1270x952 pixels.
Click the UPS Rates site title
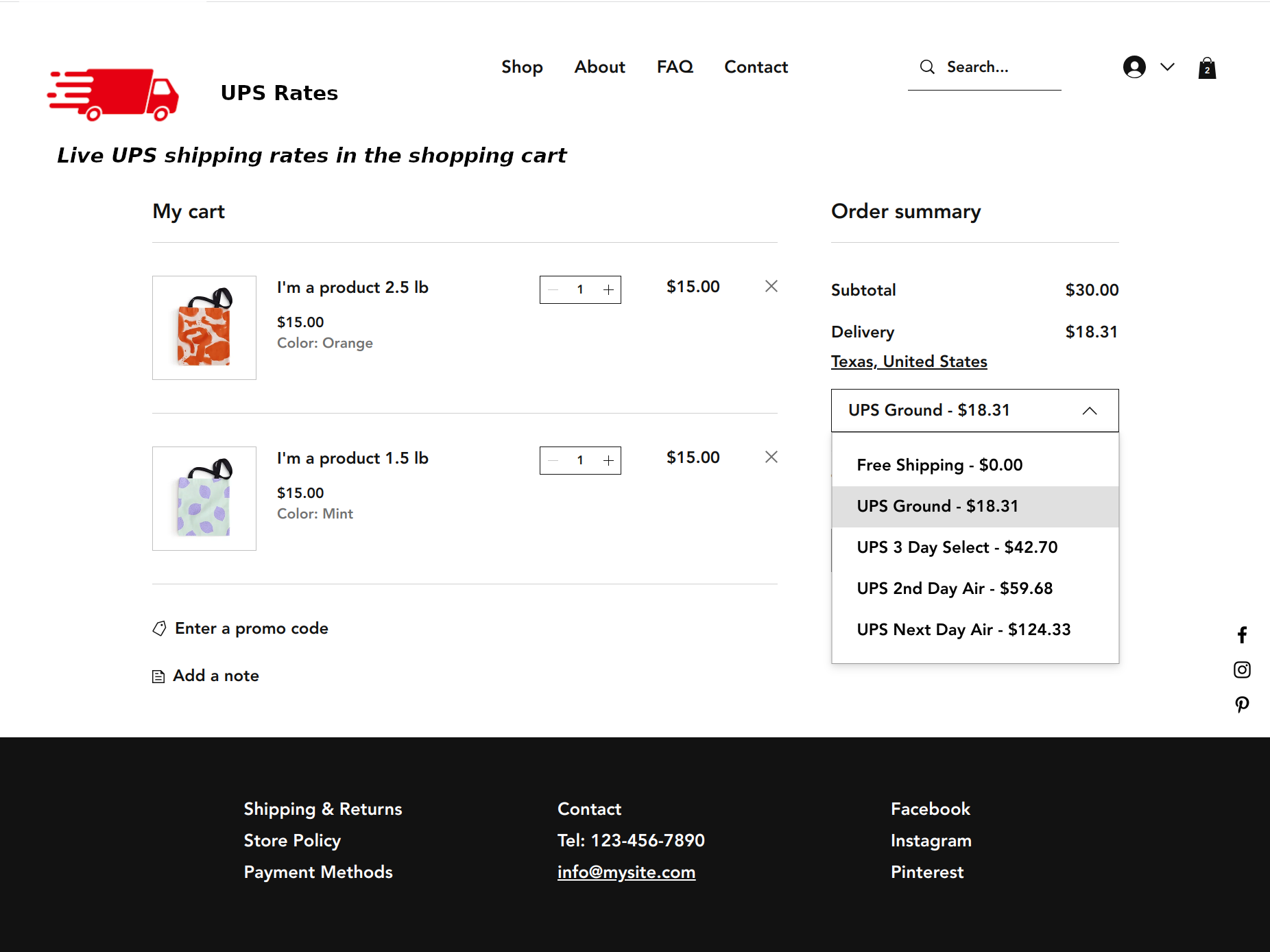[280, 93]
